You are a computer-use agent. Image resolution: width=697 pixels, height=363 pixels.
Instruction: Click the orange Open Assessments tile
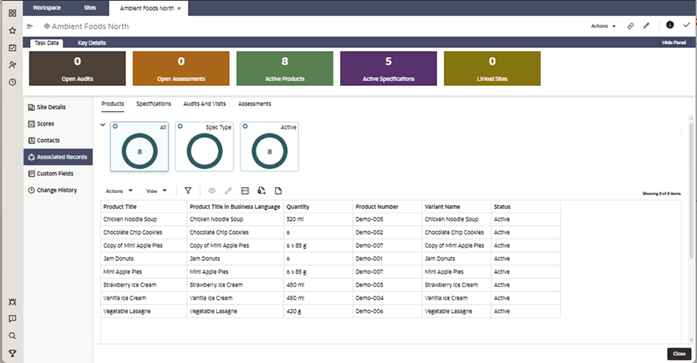[181, 68]
